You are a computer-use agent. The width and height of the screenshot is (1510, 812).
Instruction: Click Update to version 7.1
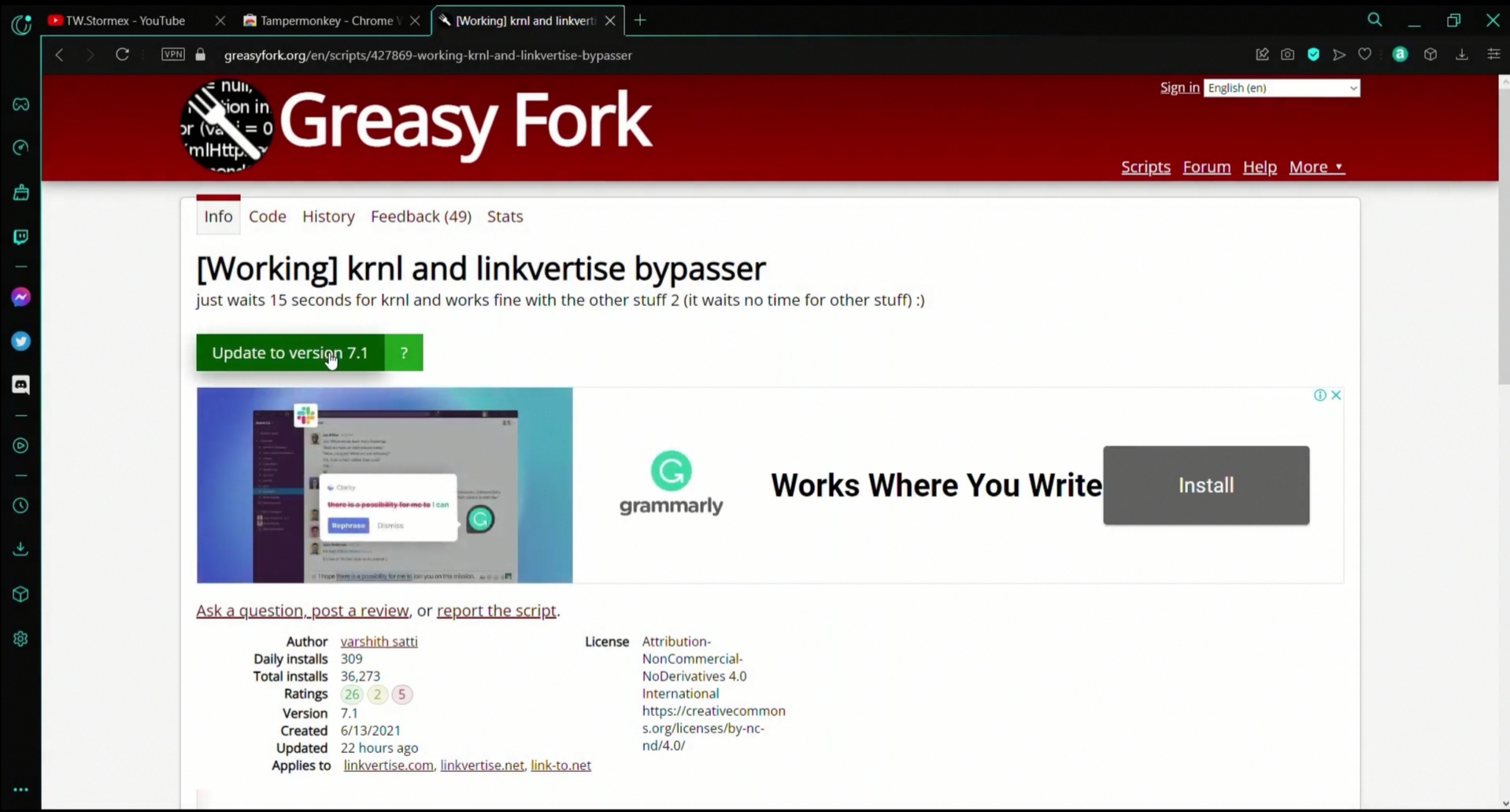(289, 352)
